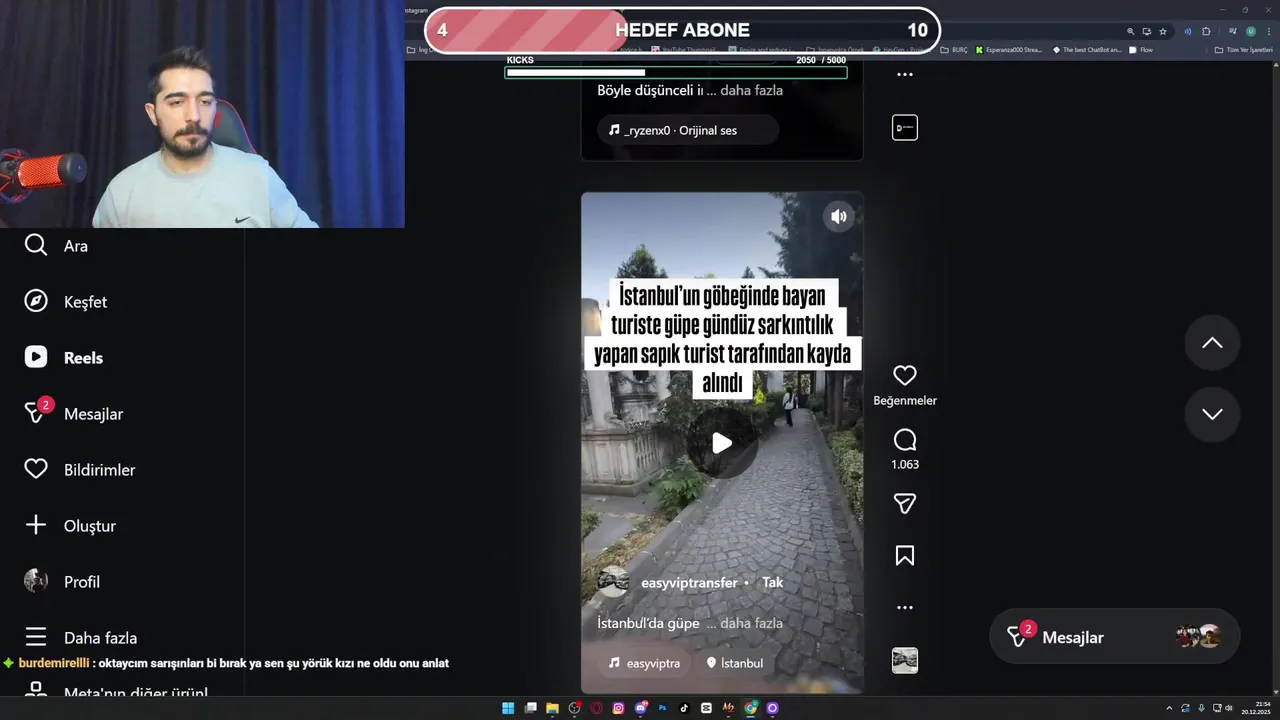Mute the reel with the speaker icon

click(x=839, y=216)
